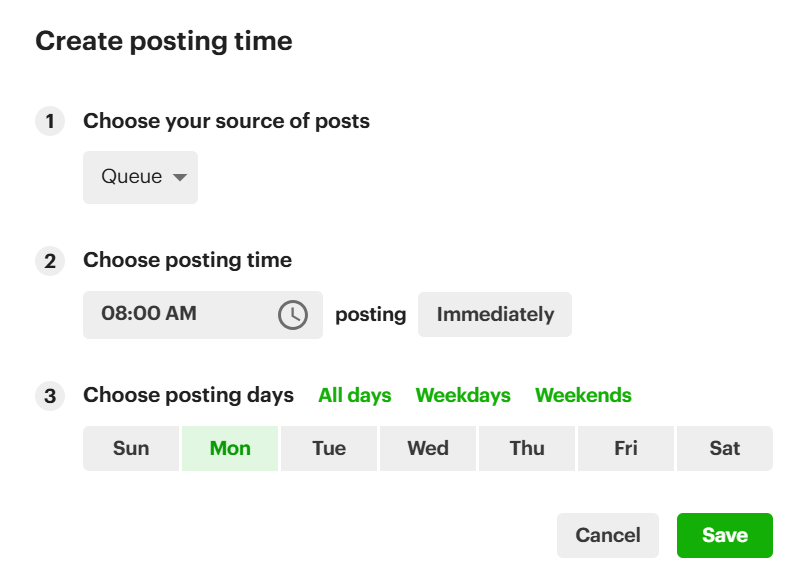Click the step 2 number badge
Screen dimensions: 801x577
(50, 261)
